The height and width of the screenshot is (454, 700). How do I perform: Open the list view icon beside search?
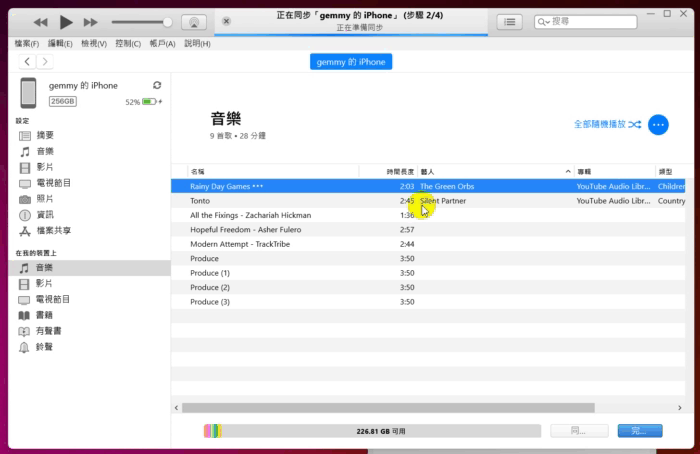510,22
